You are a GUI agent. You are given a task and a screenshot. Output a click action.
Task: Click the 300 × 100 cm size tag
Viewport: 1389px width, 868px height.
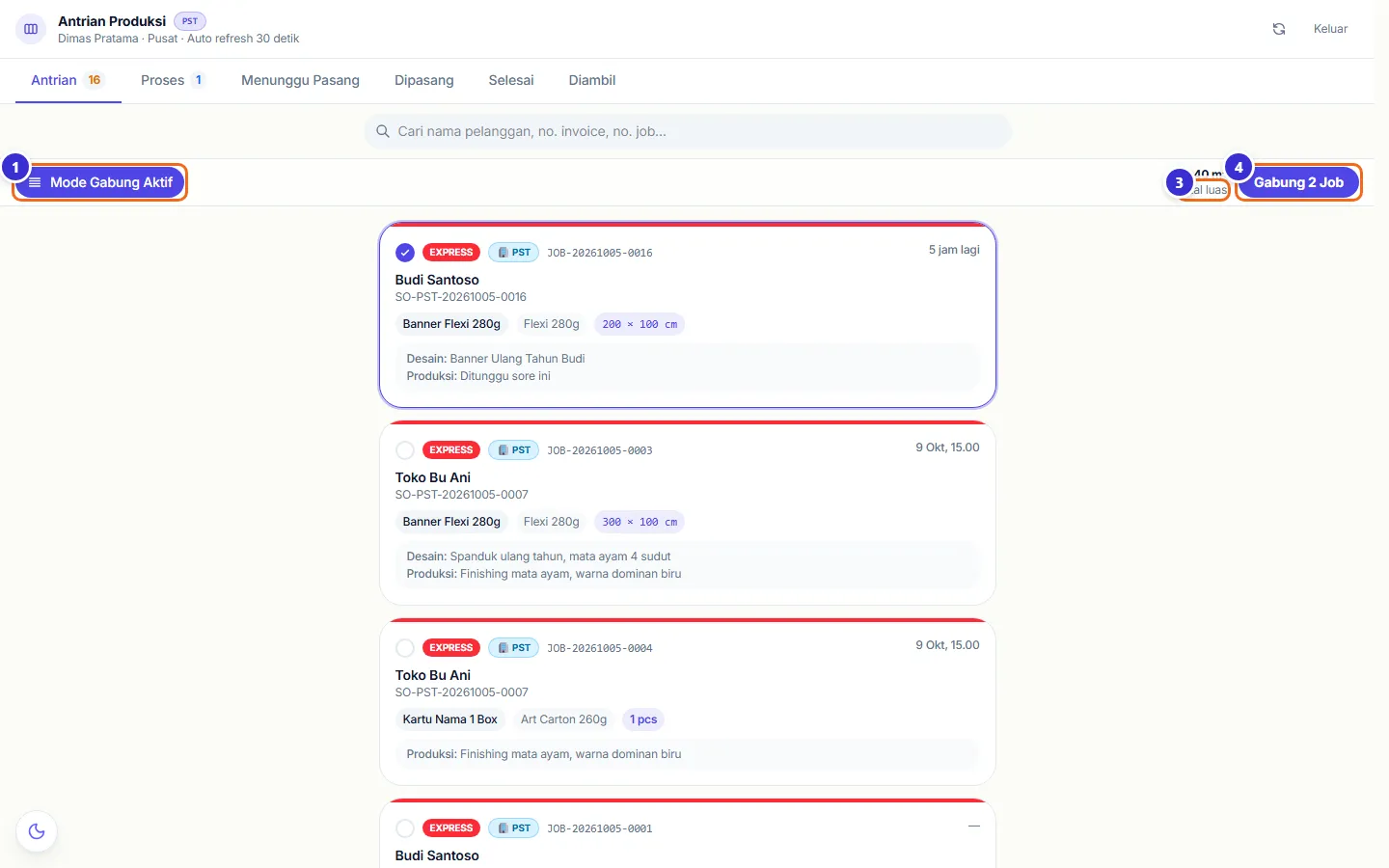click(640, 522)
